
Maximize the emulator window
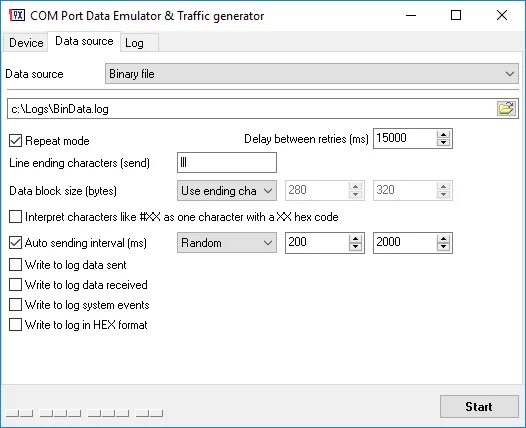456,15
